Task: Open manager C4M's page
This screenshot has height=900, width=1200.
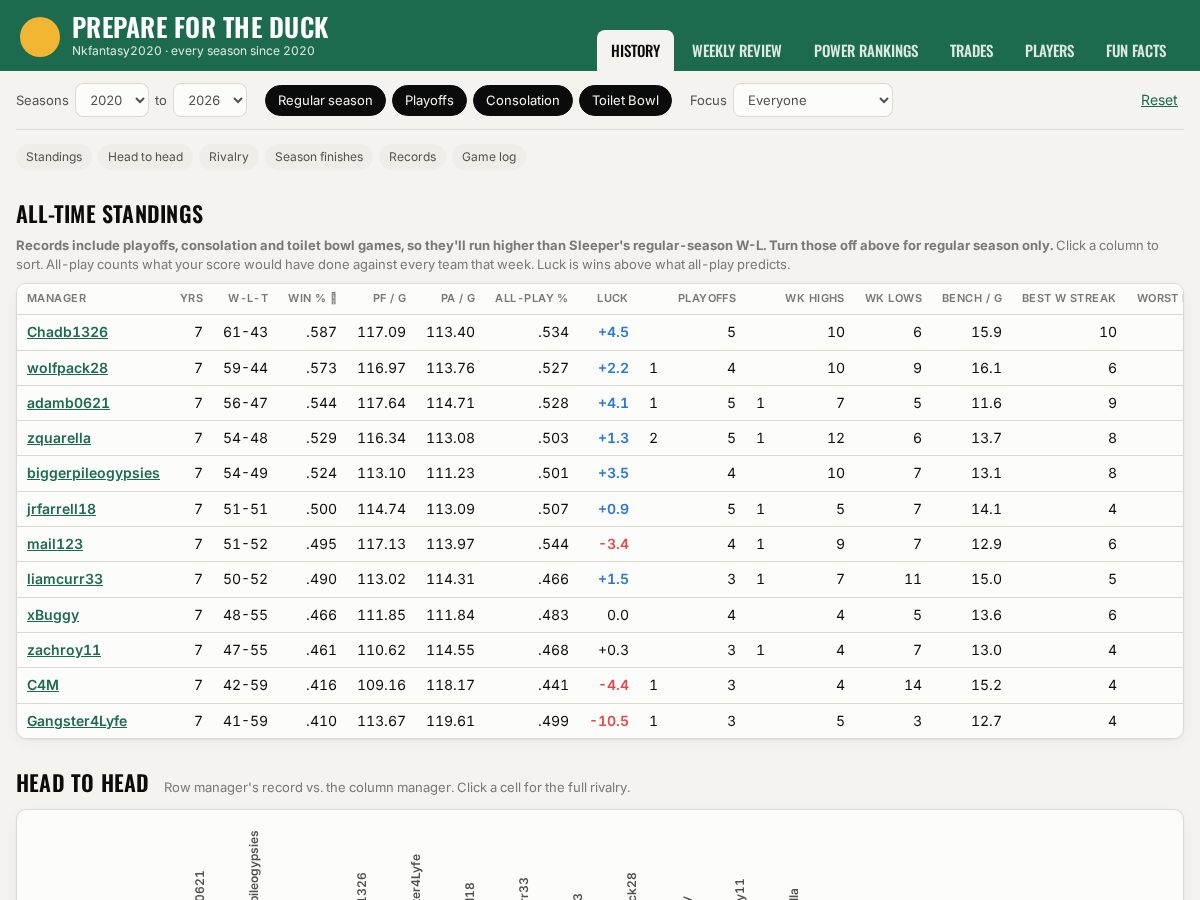Action: tap(43, 685)
